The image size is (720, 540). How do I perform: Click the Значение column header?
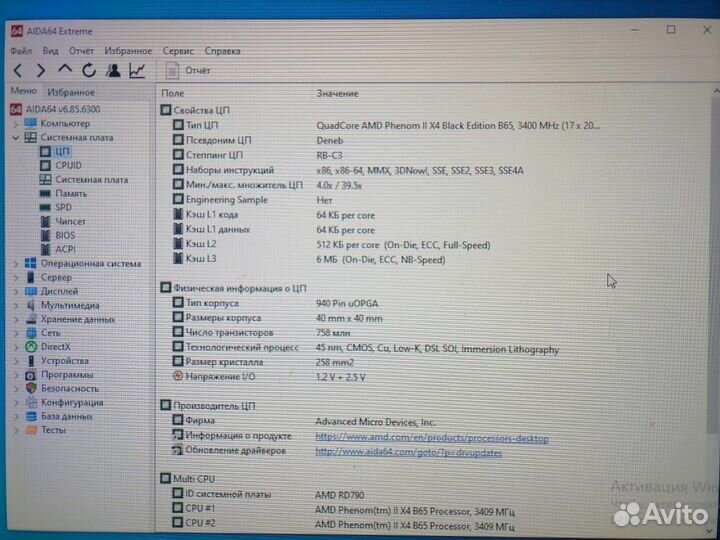(x=337, y=93)
